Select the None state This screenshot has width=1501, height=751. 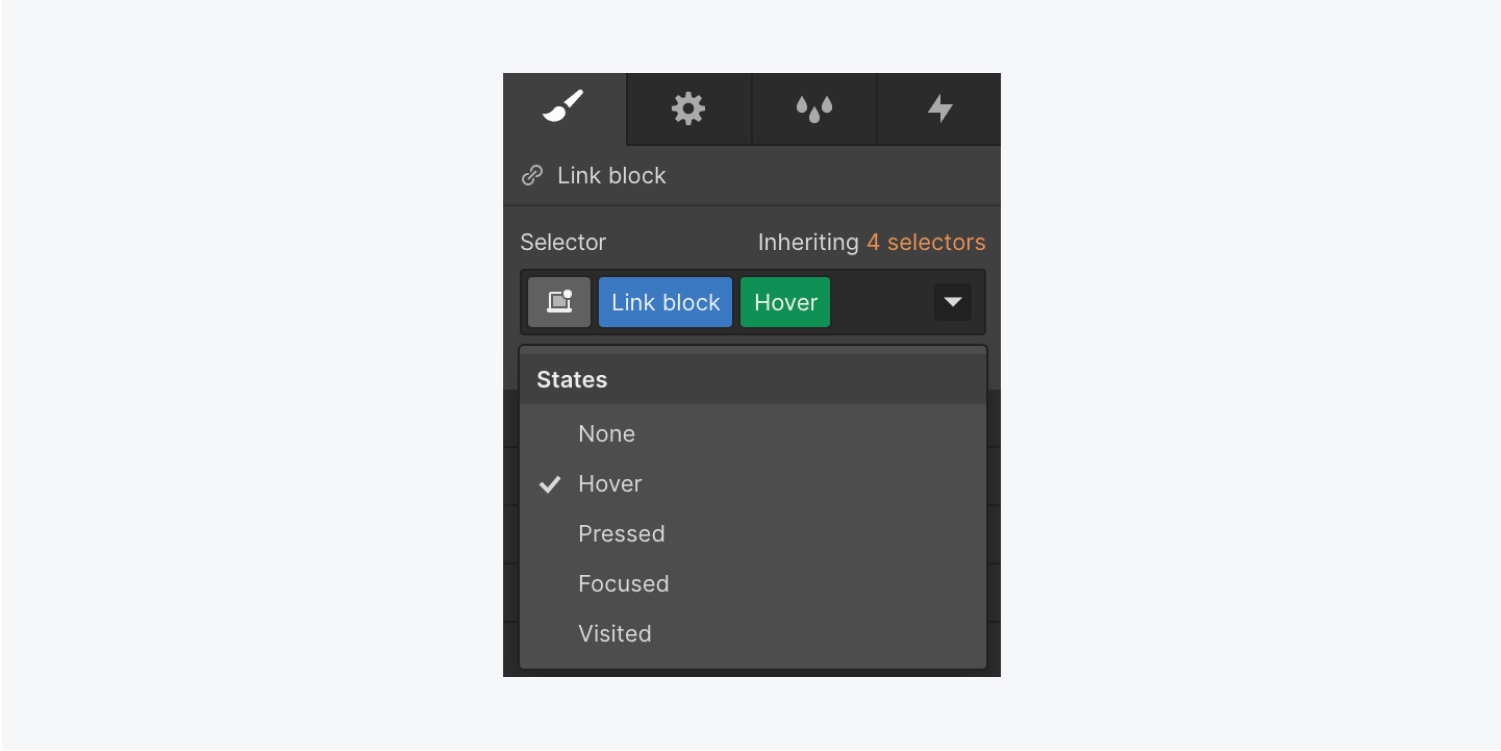[x=606, y=434]
